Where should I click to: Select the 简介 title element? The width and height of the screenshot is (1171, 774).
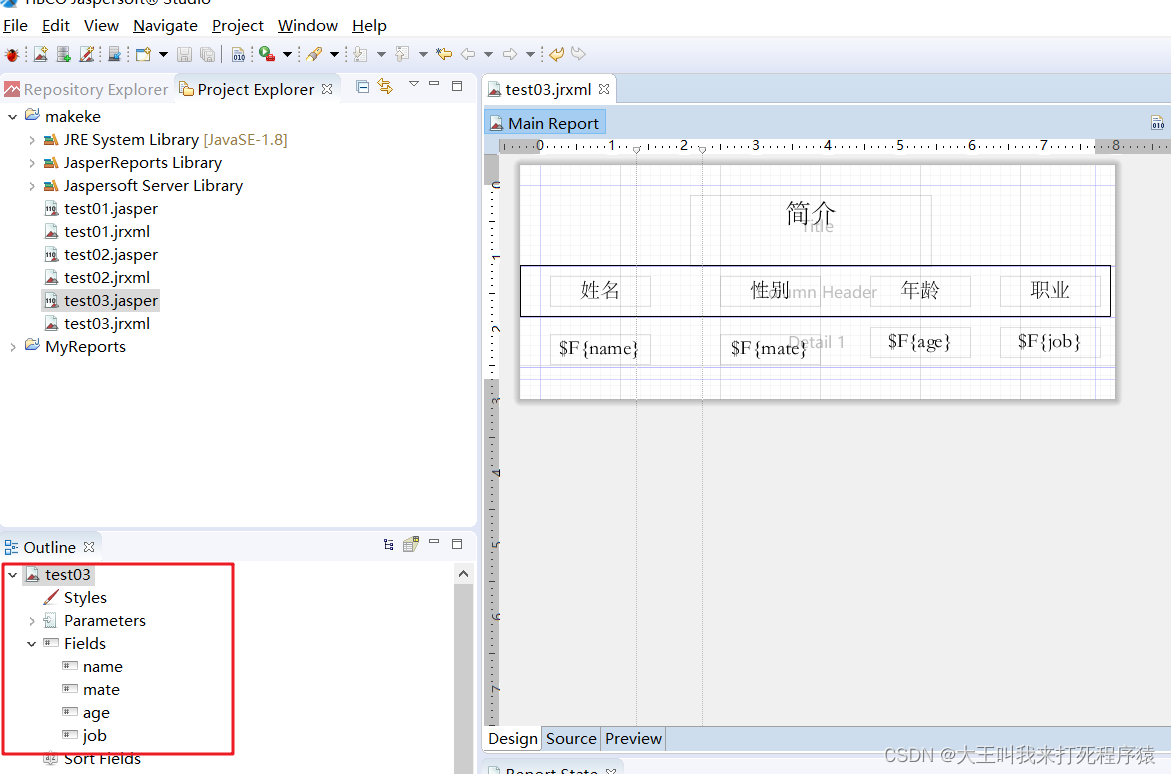coord(810,229)
